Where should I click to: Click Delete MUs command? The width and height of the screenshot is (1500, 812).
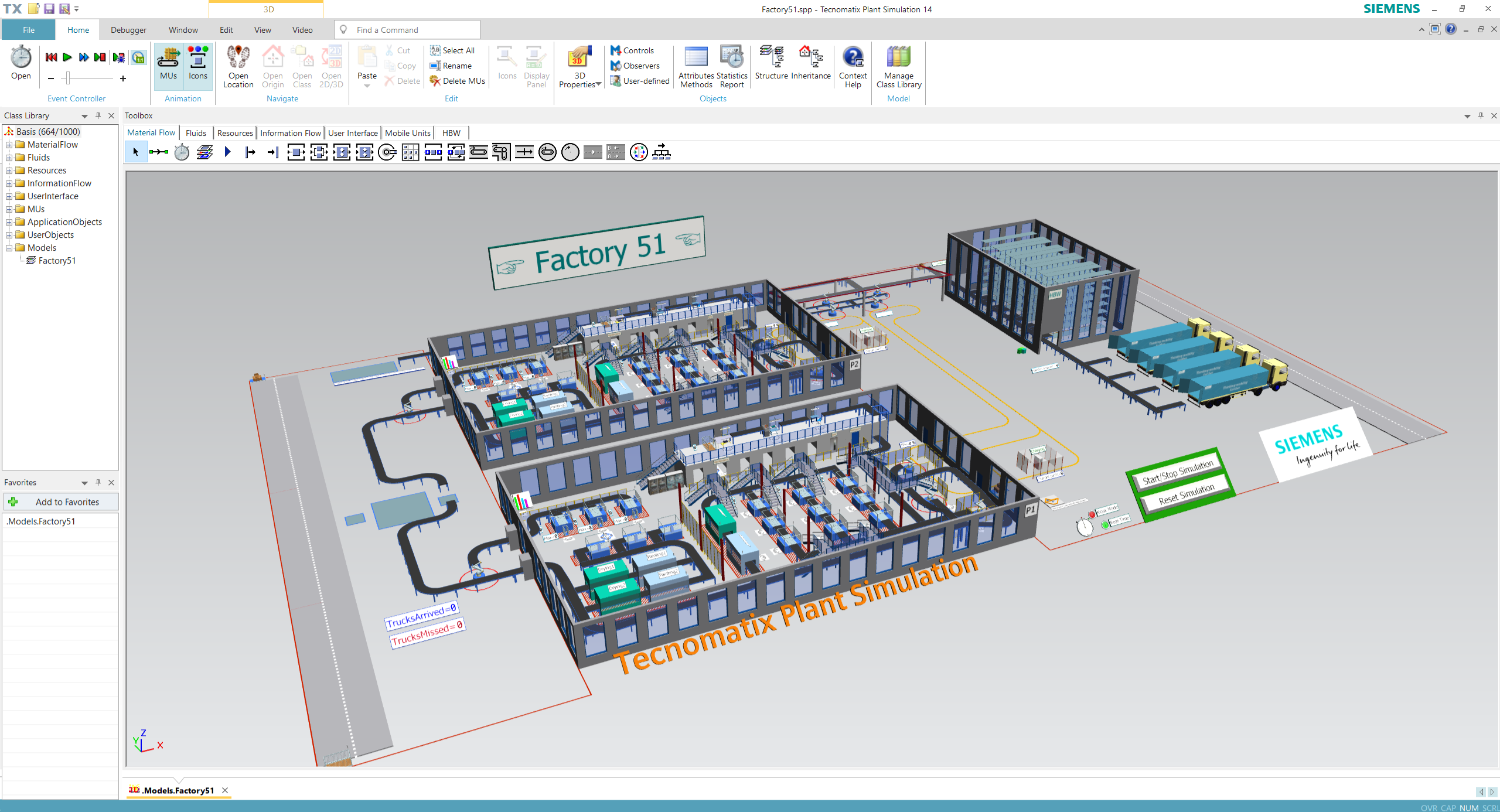coord(457,81)
